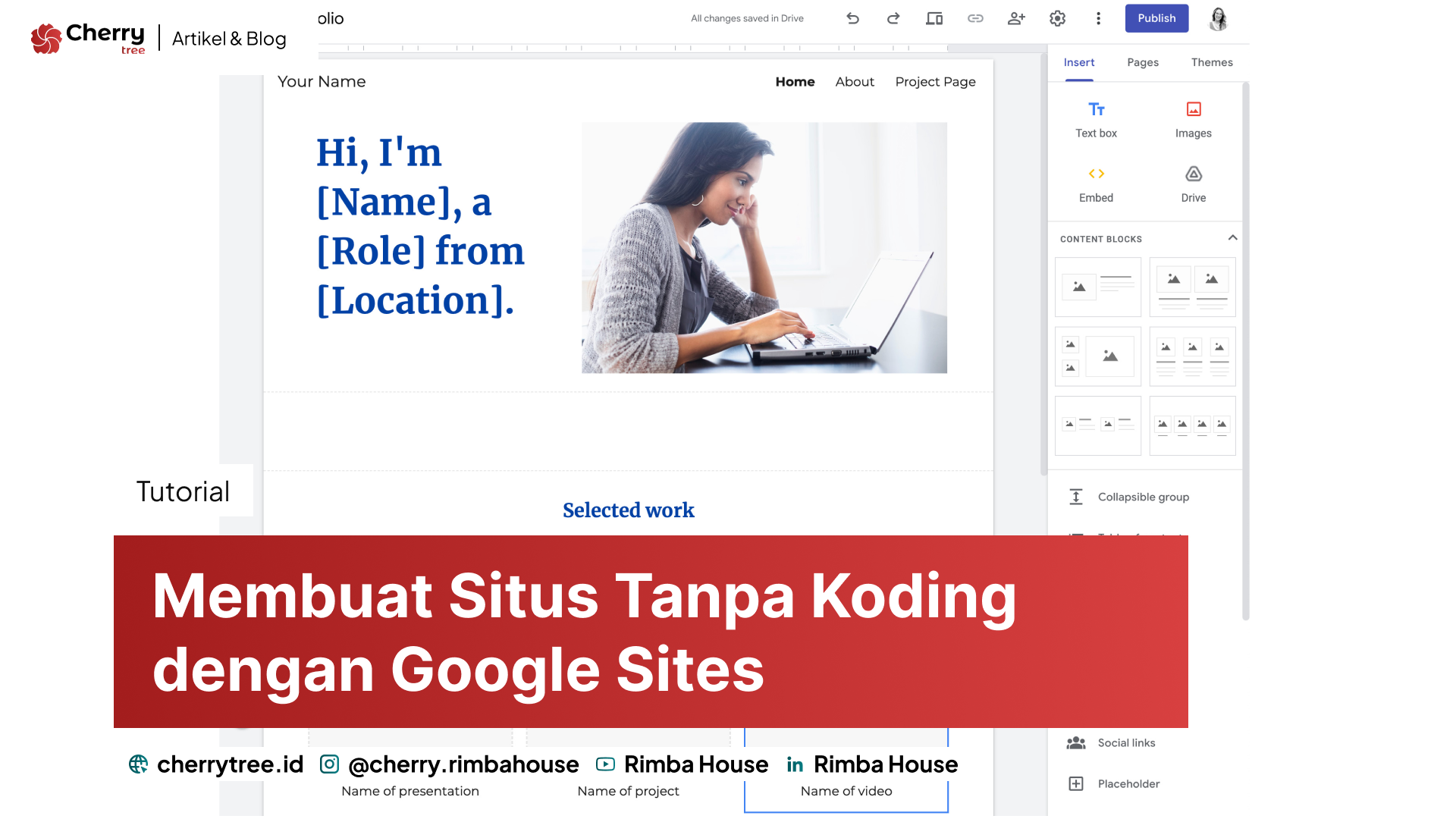Open the Project Page link
The width and height of the screenshot is (1456, 819).
[x=935, y=82]
